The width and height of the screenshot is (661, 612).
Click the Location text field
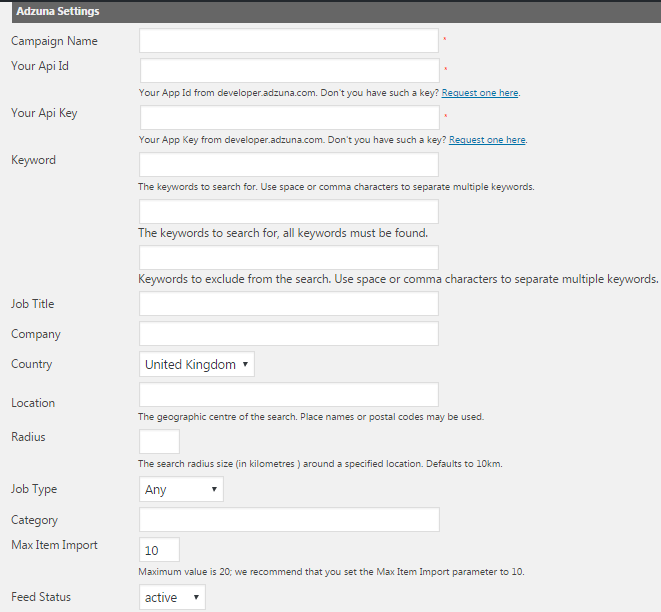pyautogui.click(x=288, y=395)
